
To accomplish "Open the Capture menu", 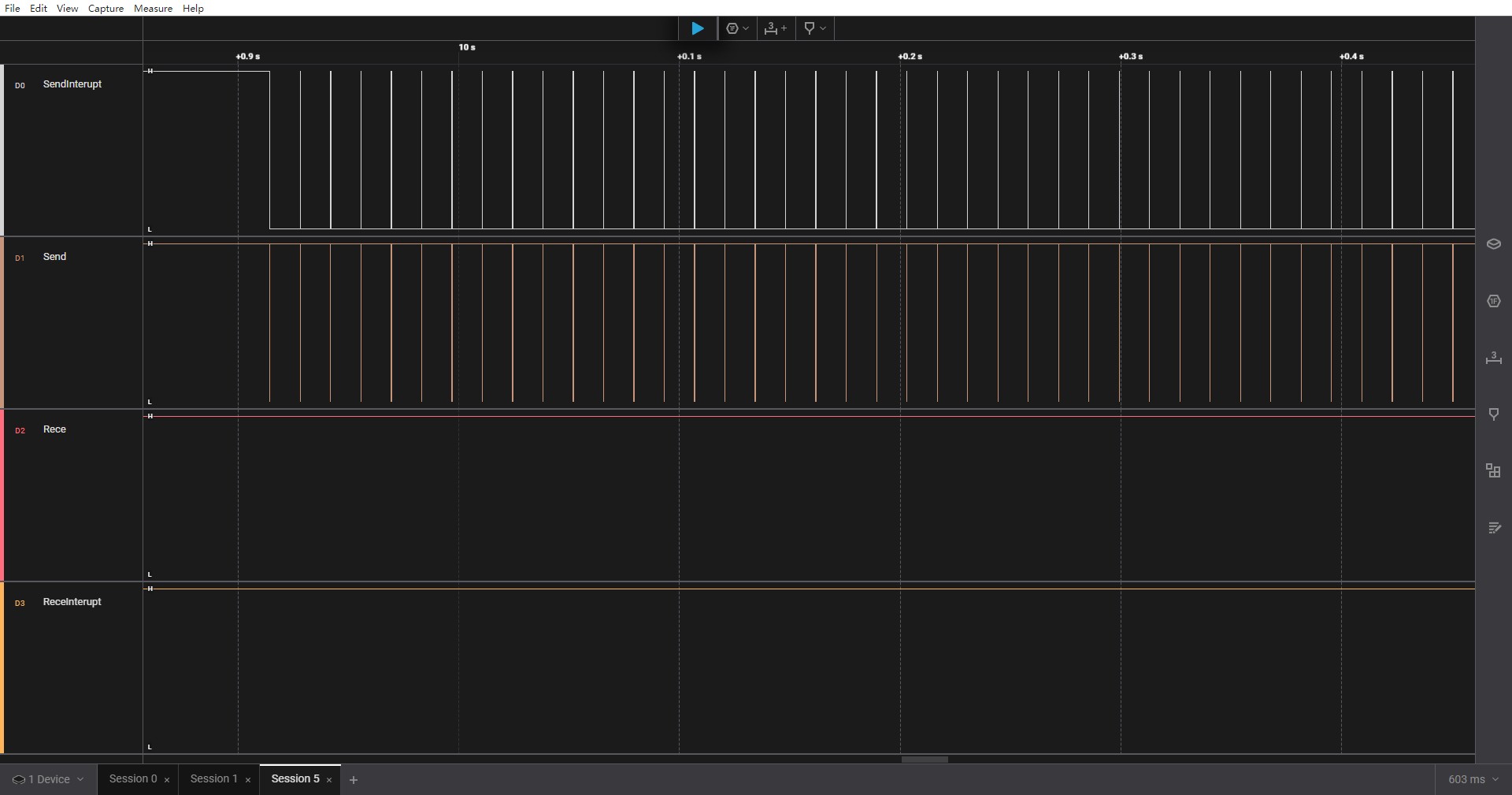I will coord(106,8).
